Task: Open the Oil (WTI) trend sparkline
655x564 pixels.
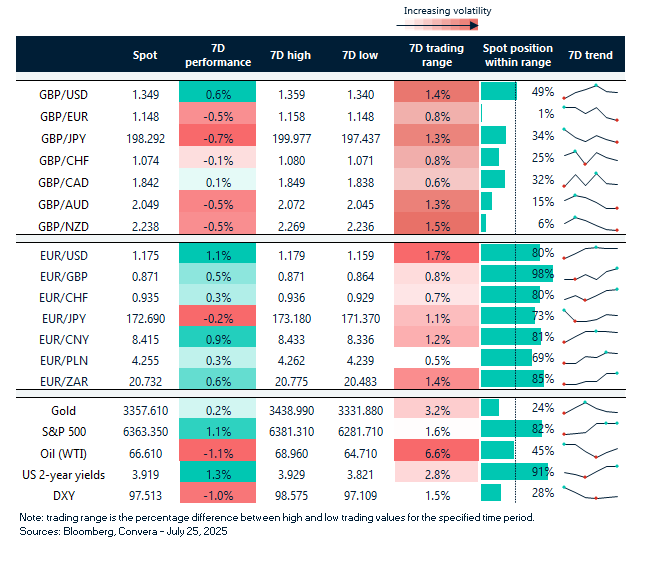Action: point(590,451)
